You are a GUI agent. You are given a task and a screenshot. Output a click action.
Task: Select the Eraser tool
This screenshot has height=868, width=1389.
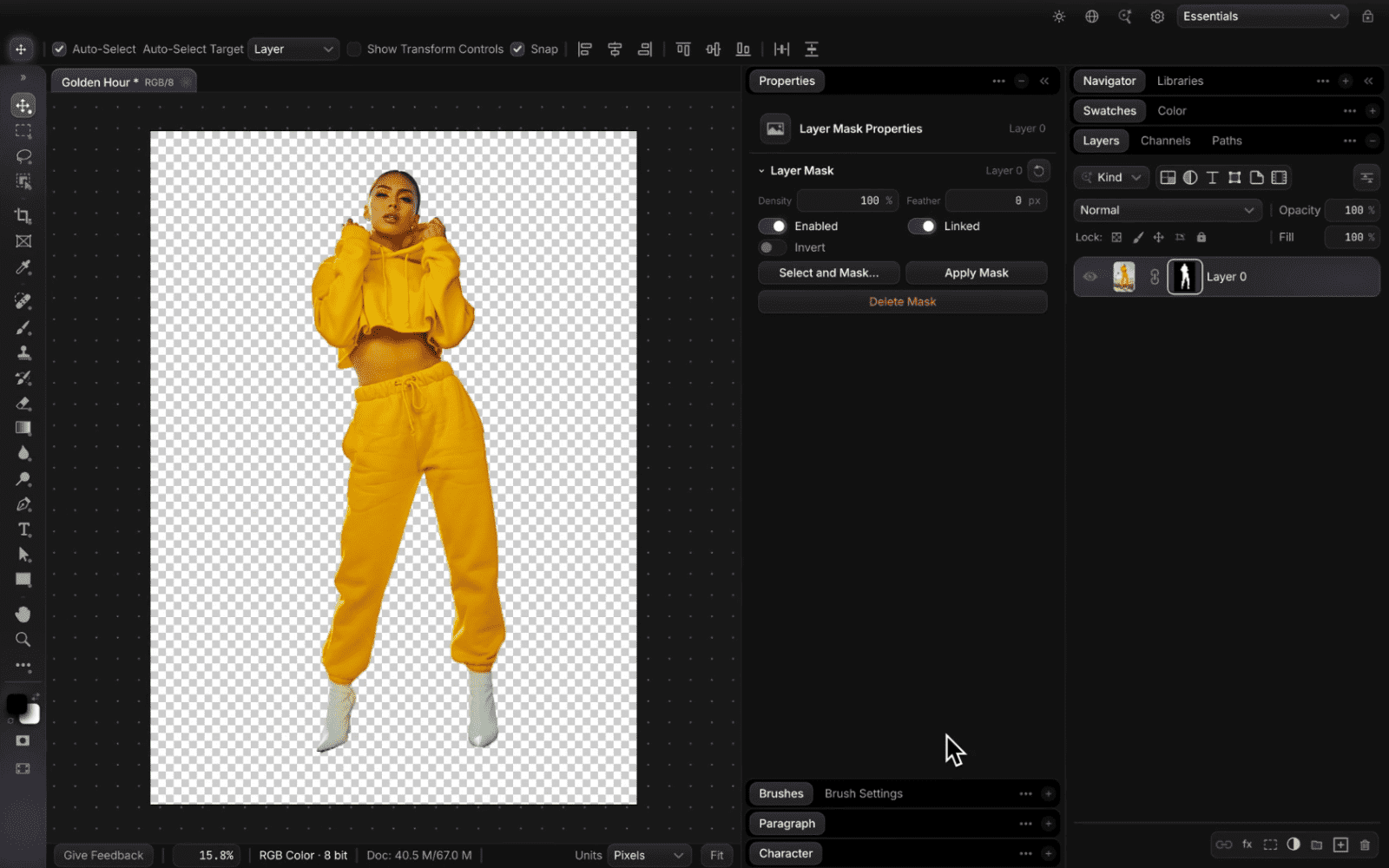23,403
